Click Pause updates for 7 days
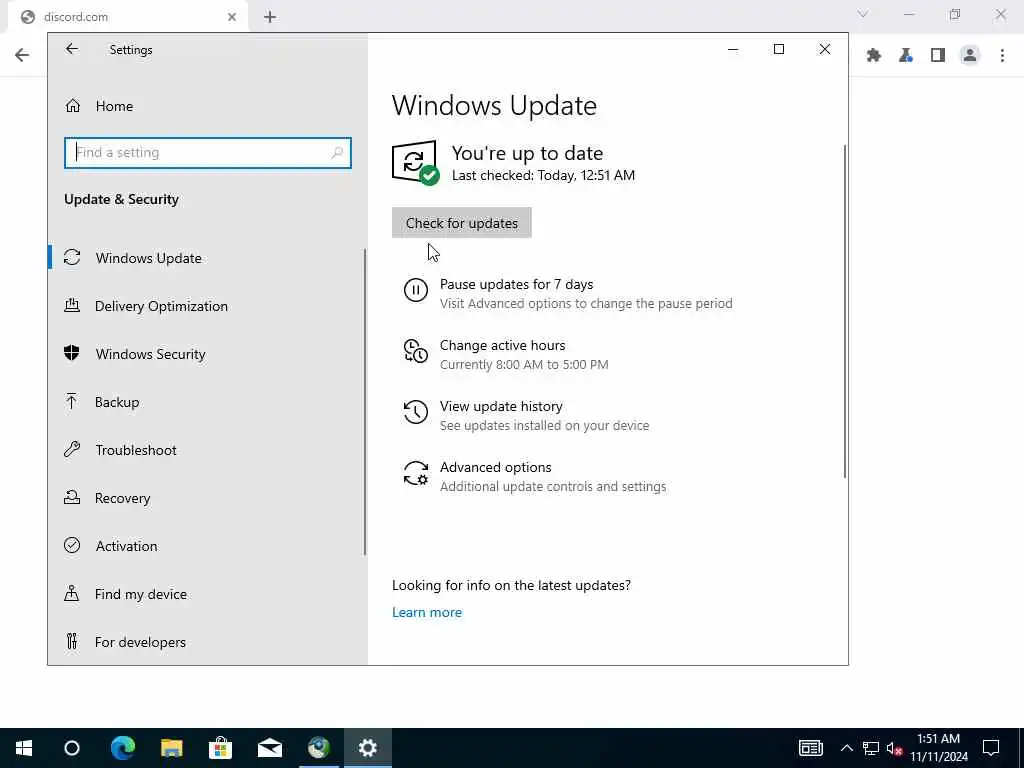 click(516, 285)
